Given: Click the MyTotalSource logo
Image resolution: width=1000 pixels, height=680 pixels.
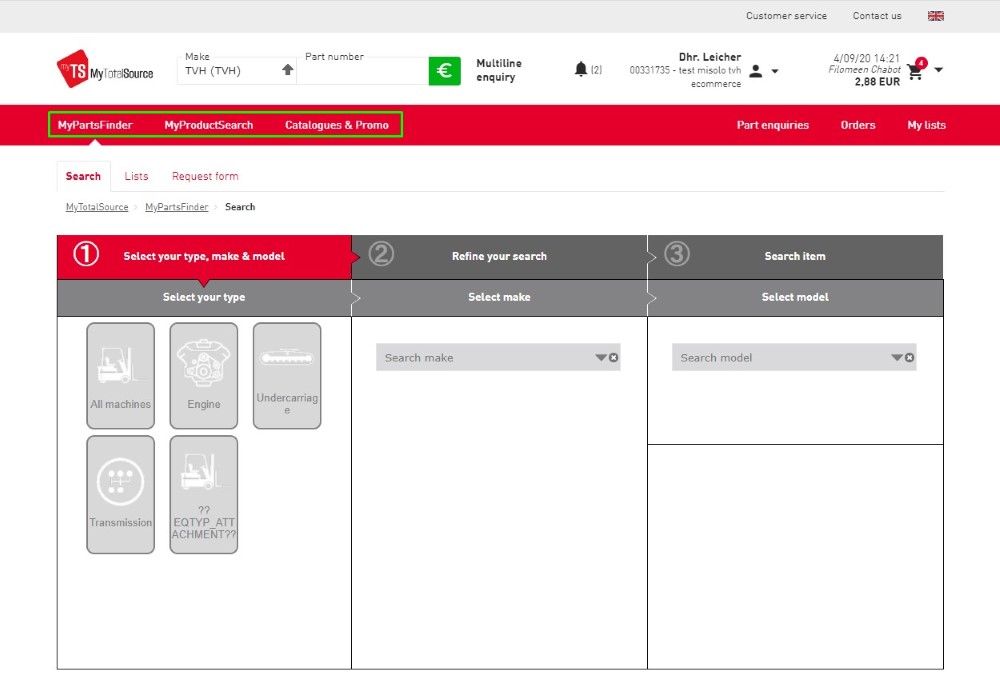Looking at the screenshot, I should point(105,69).
